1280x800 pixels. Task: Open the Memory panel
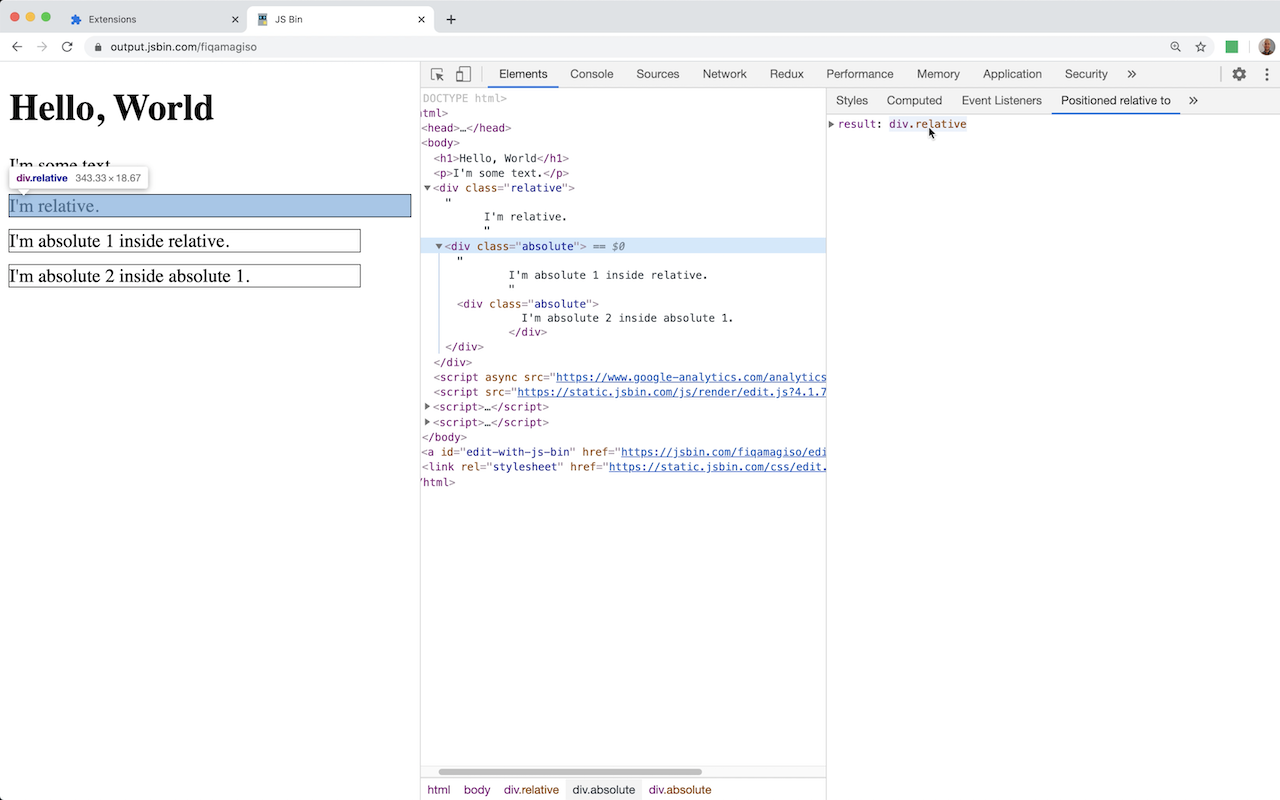(938, 74)
